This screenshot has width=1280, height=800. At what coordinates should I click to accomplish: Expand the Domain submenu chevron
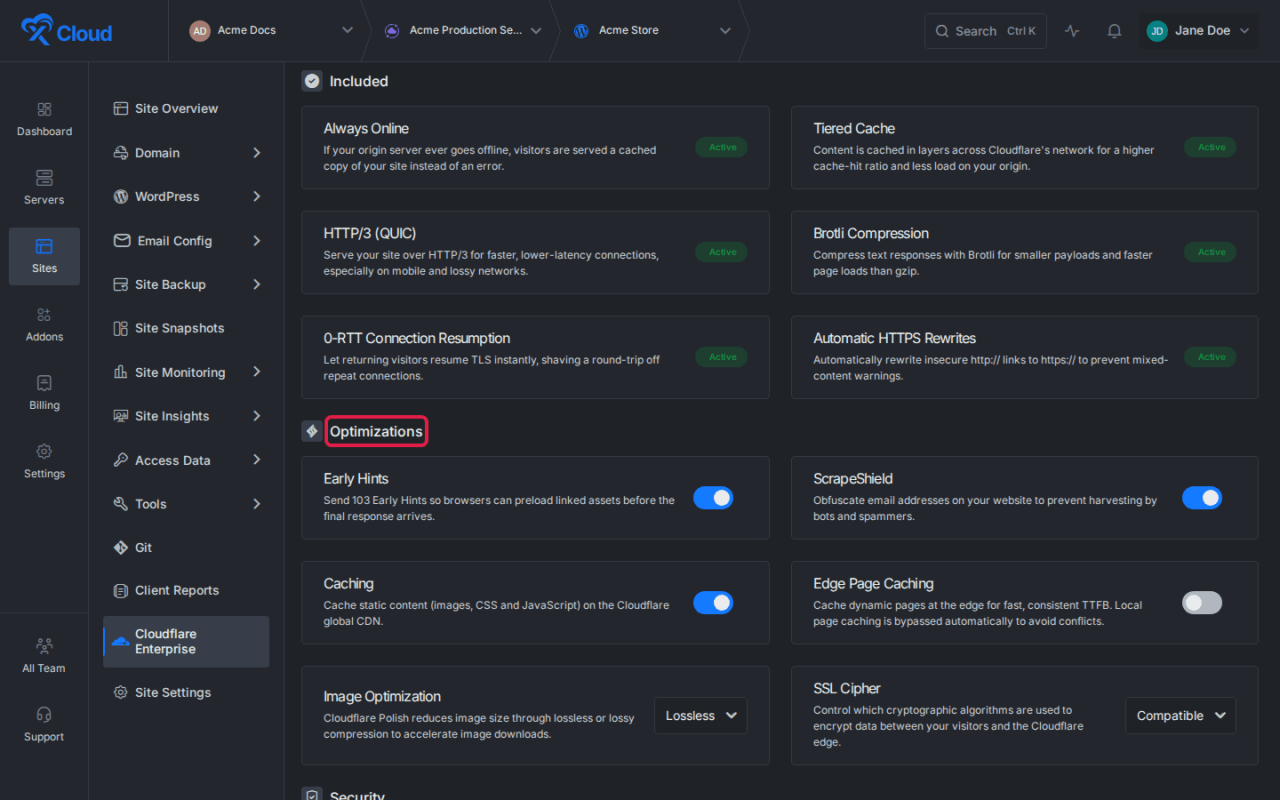click(x=257, y=153)
